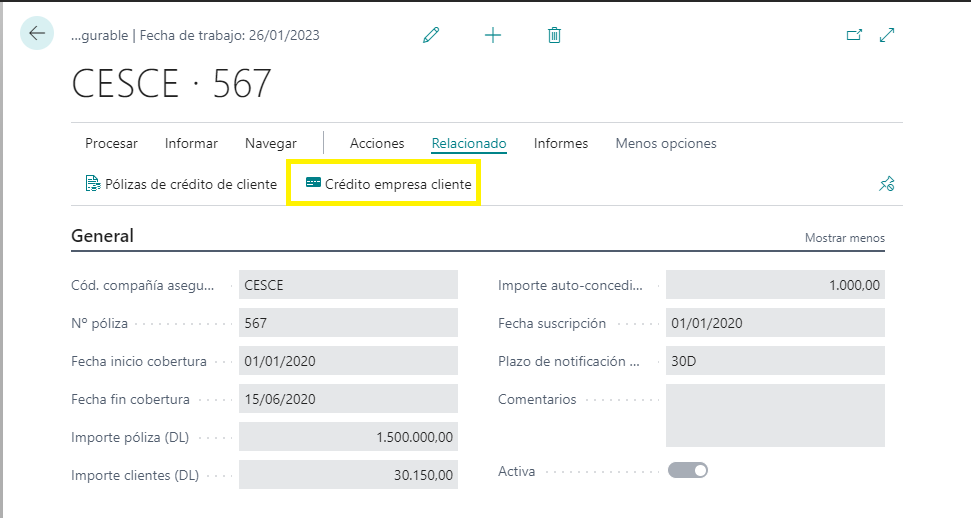Open the Navegar menu
Viewport: 971px width, 518px height.
click(x=271, y=143)
